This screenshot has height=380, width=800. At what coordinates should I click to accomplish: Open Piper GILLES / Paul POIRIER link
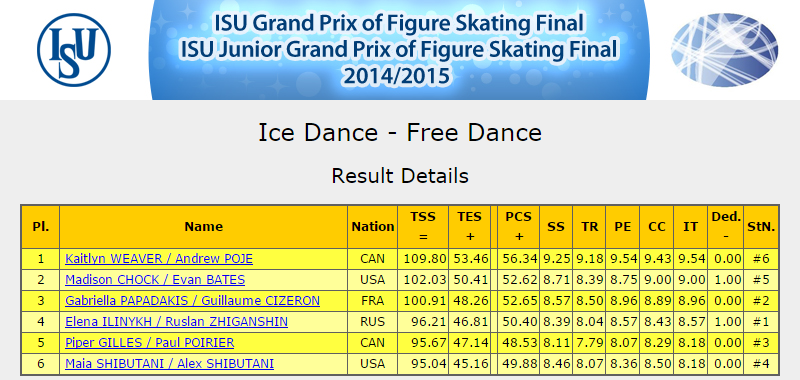[149, 342]
